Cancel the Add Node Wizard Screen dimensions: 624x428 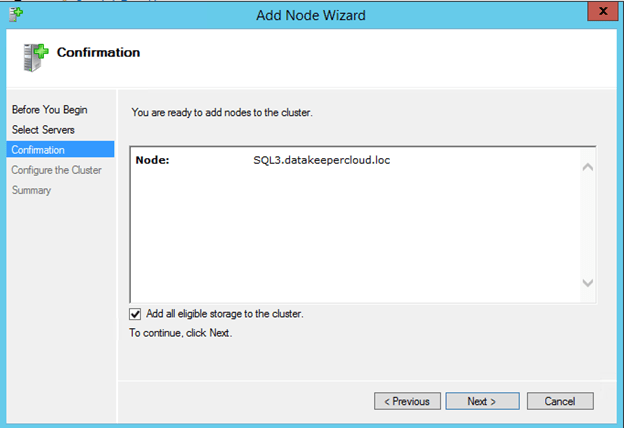pos(559,401)
